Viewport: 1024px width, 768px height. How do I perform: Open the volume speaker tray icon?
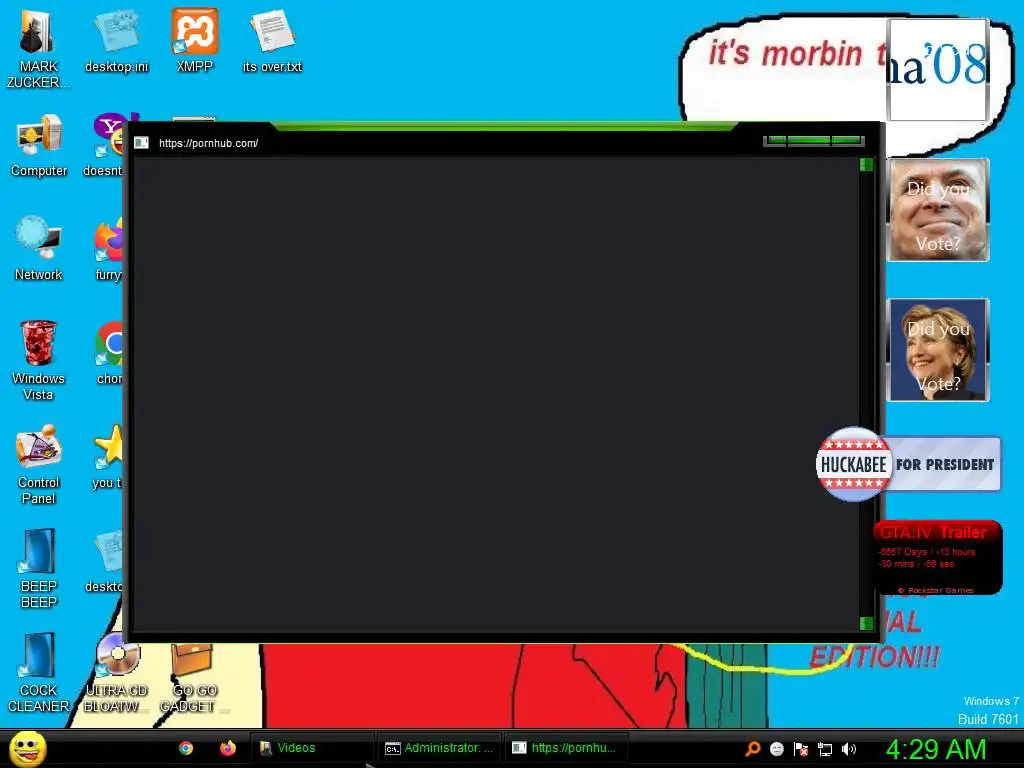click(x=848, y=749)
